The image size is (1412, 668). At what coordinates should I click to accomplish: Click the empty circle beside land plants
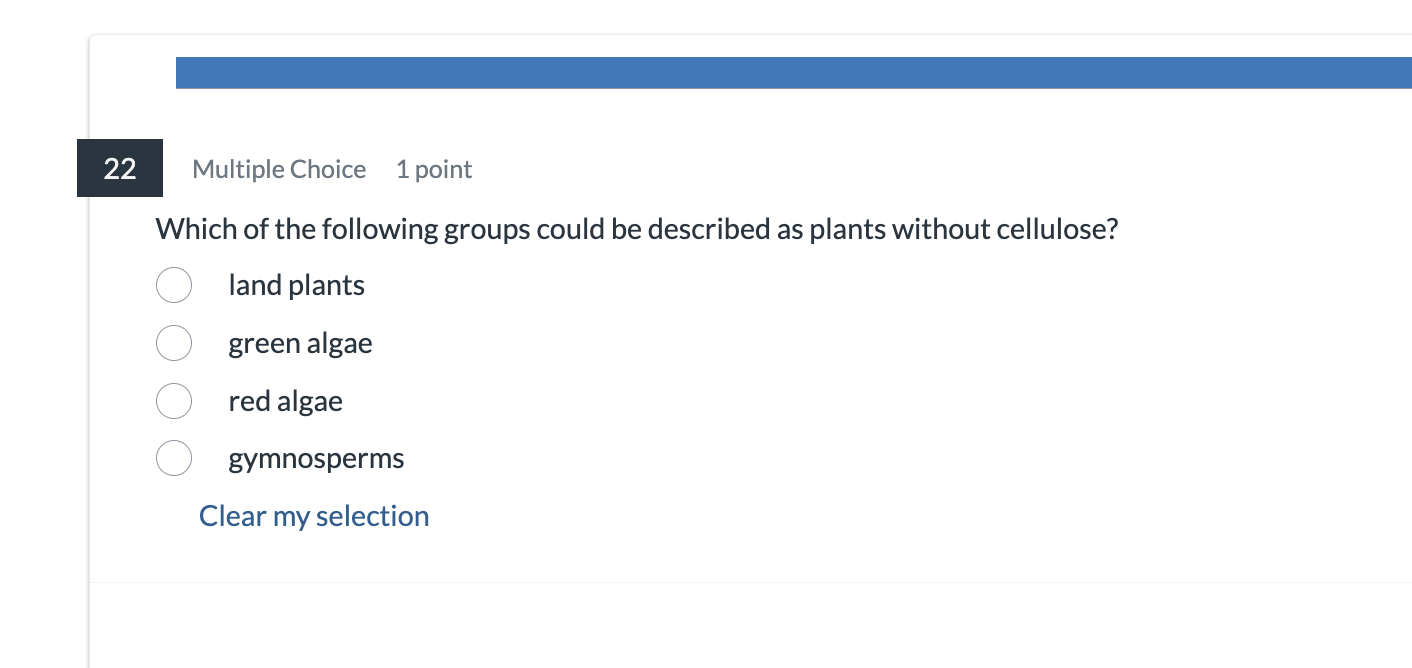click(174, 285)
